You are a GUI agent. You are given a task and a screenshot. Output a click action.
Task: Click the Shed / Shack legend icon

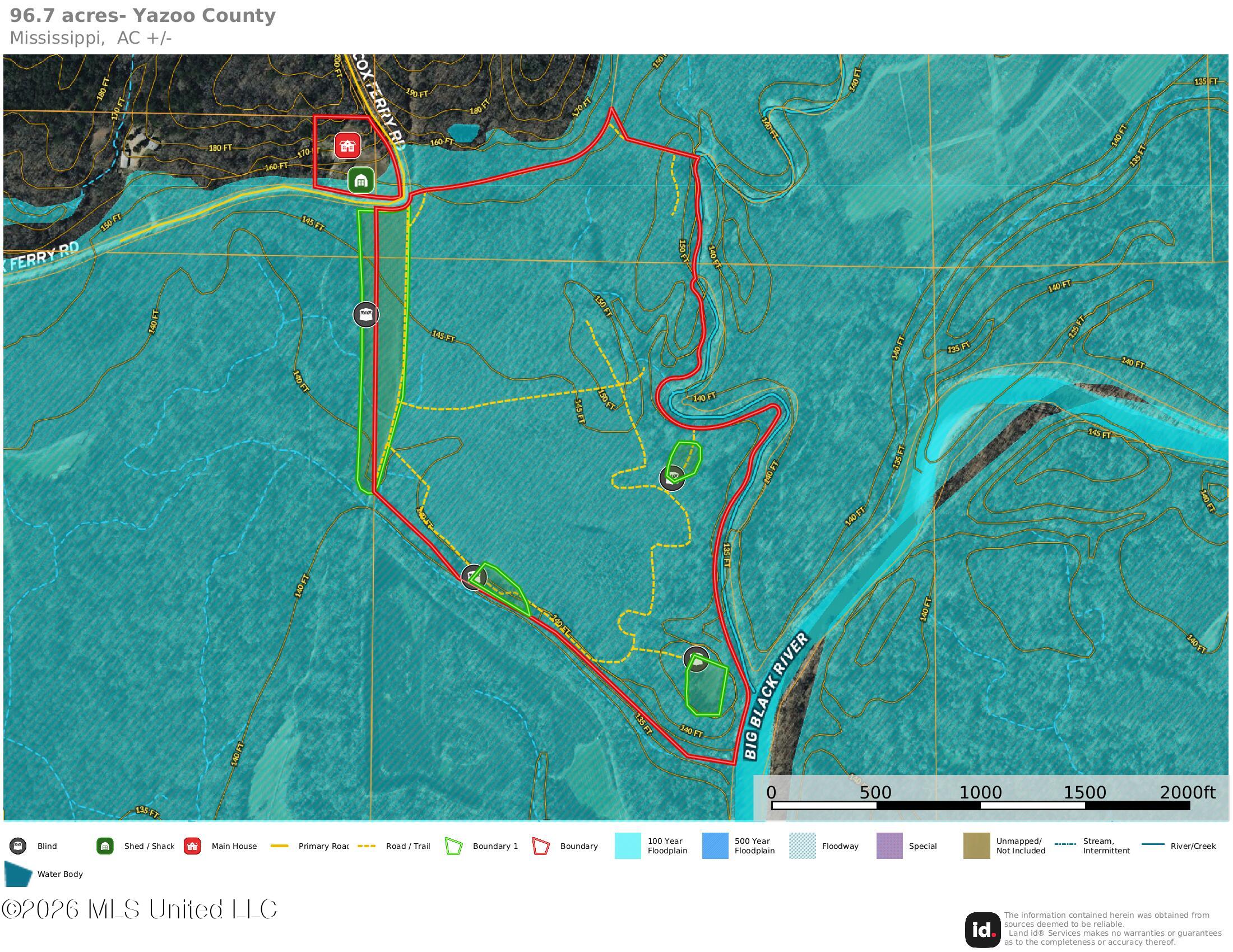[x=105, y=846]
